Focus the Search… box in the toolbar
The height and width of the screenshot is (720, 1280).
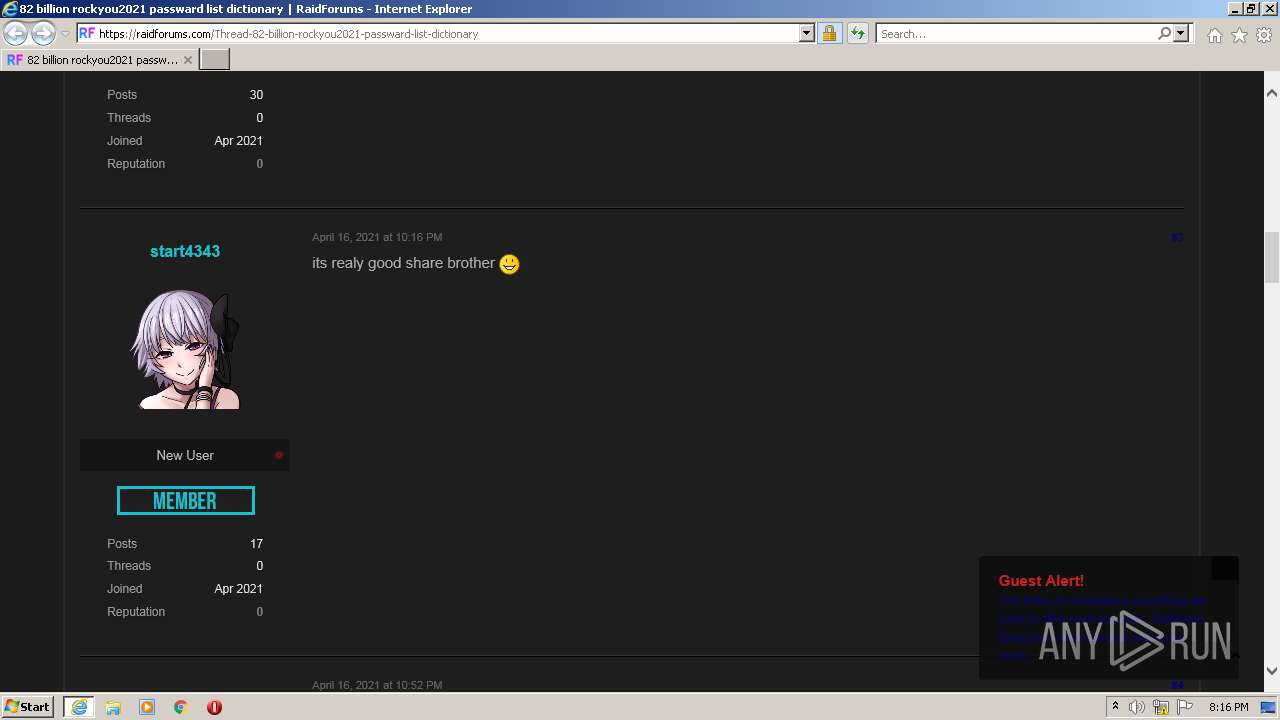coord(1016,33)
